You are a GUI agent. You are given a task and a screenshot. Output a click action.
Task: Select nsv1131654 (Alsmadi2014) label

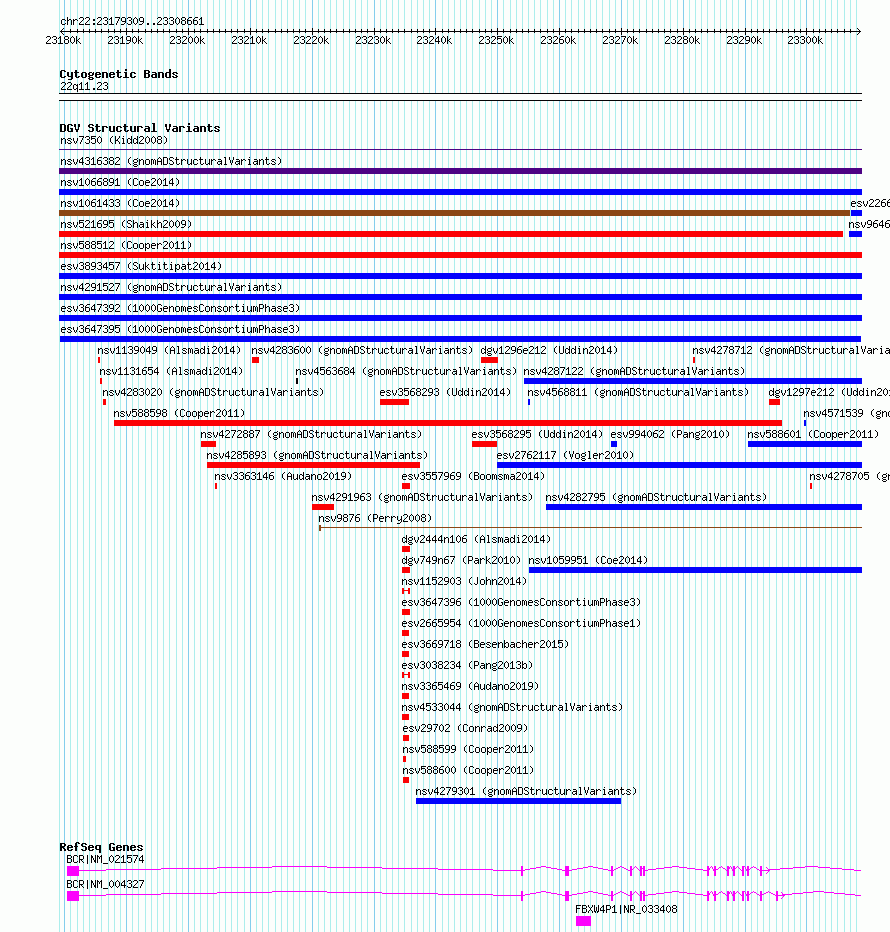171,371
